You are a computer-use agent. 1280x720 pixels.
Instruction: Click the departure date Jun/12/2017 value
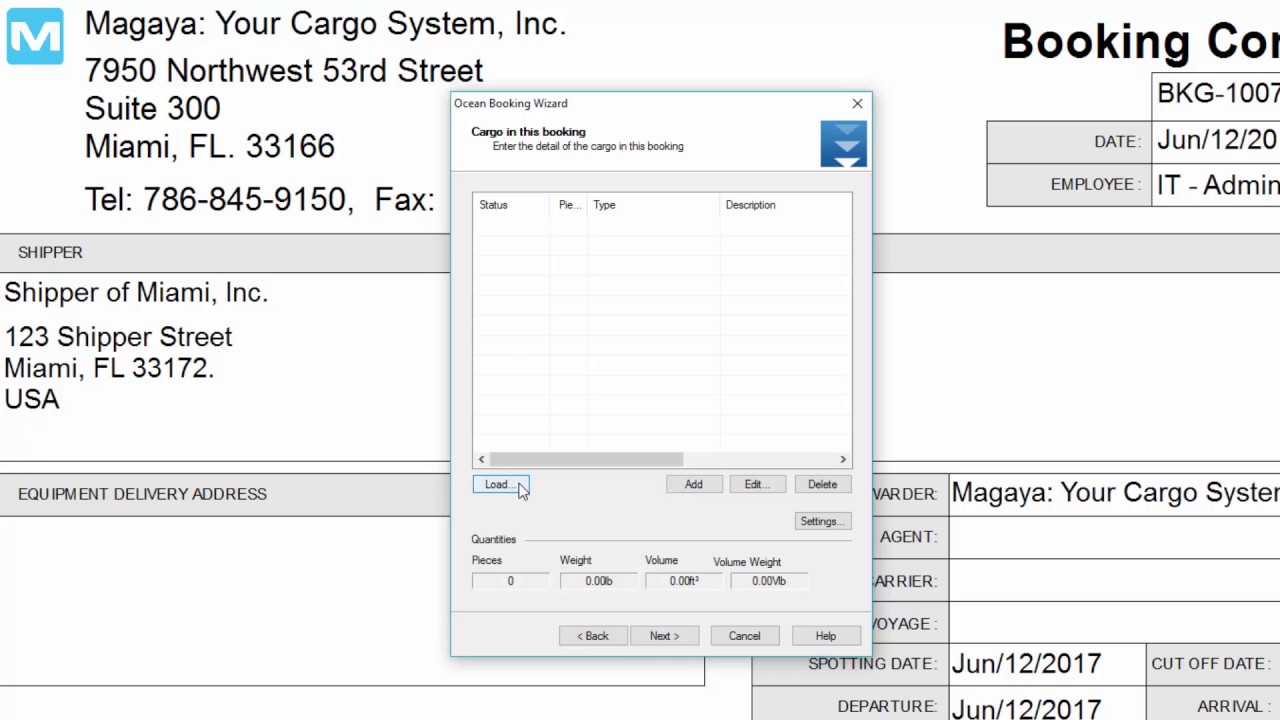point(1026,708)
